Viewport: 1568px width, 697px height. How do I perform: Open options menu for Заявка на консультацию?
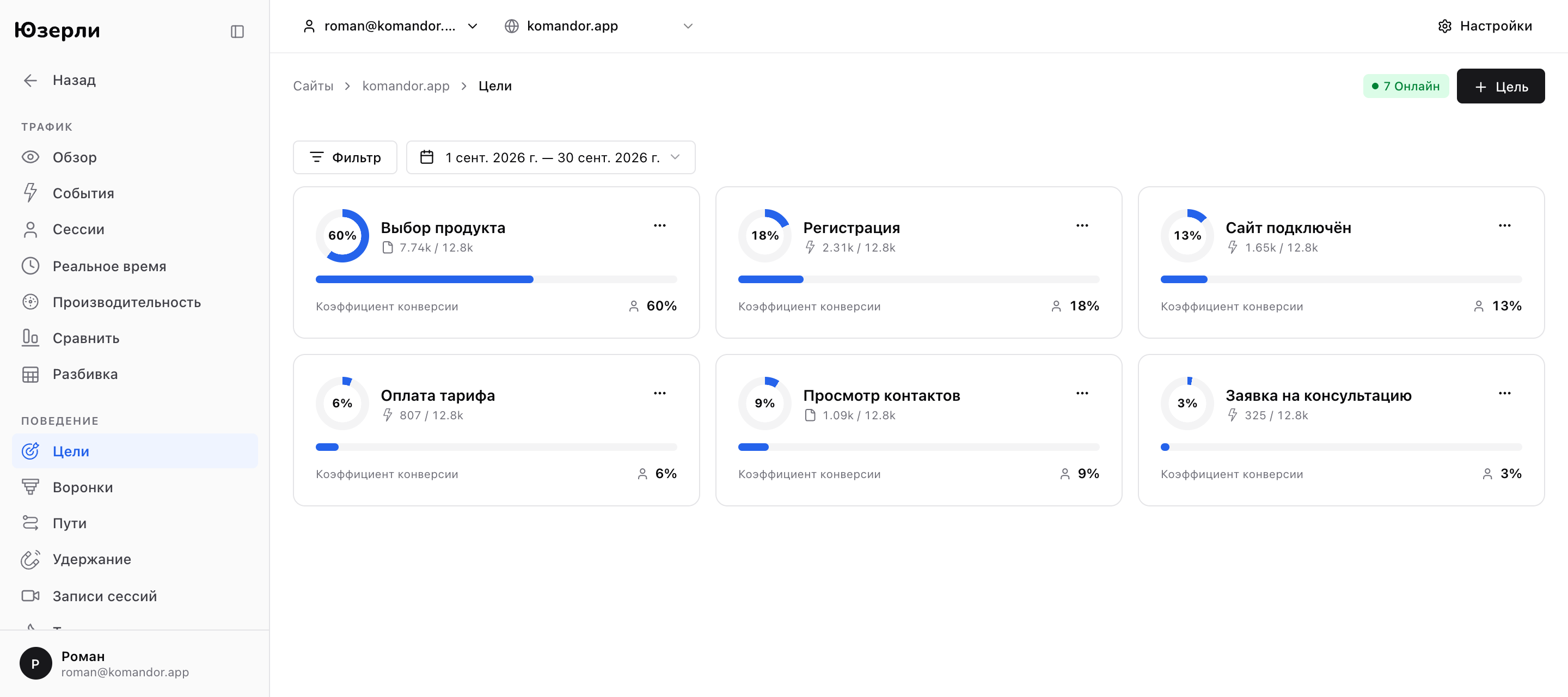[1505, 393]
